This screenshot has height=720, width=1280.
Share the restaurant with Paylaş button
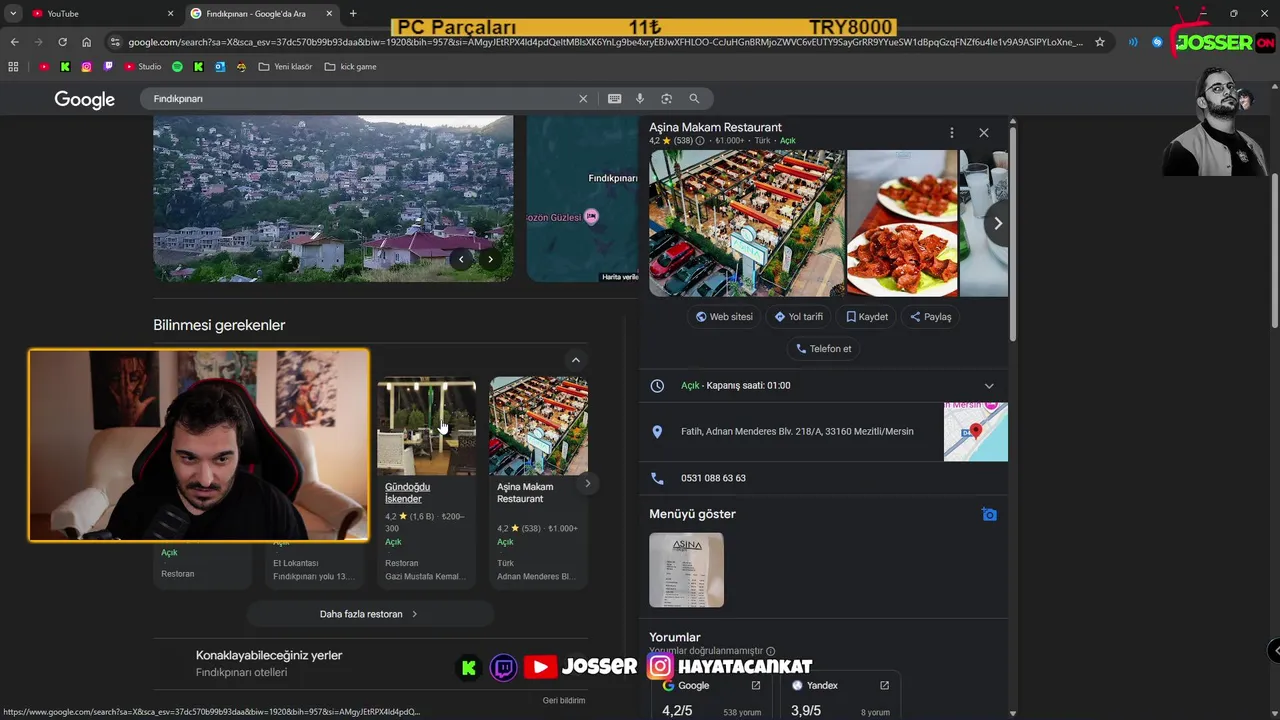pyautogui.click(x=930, y=317)
